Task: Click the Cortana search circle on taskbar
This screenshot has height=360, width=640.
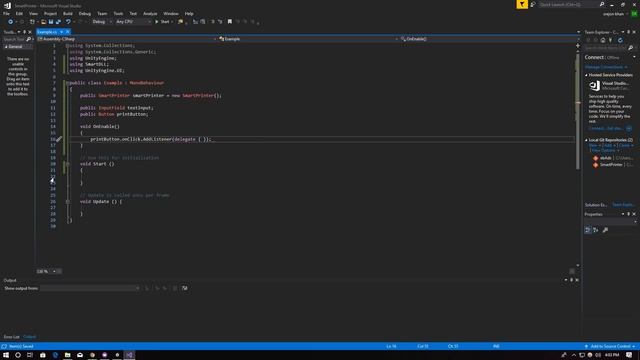Action: [18, 355]
